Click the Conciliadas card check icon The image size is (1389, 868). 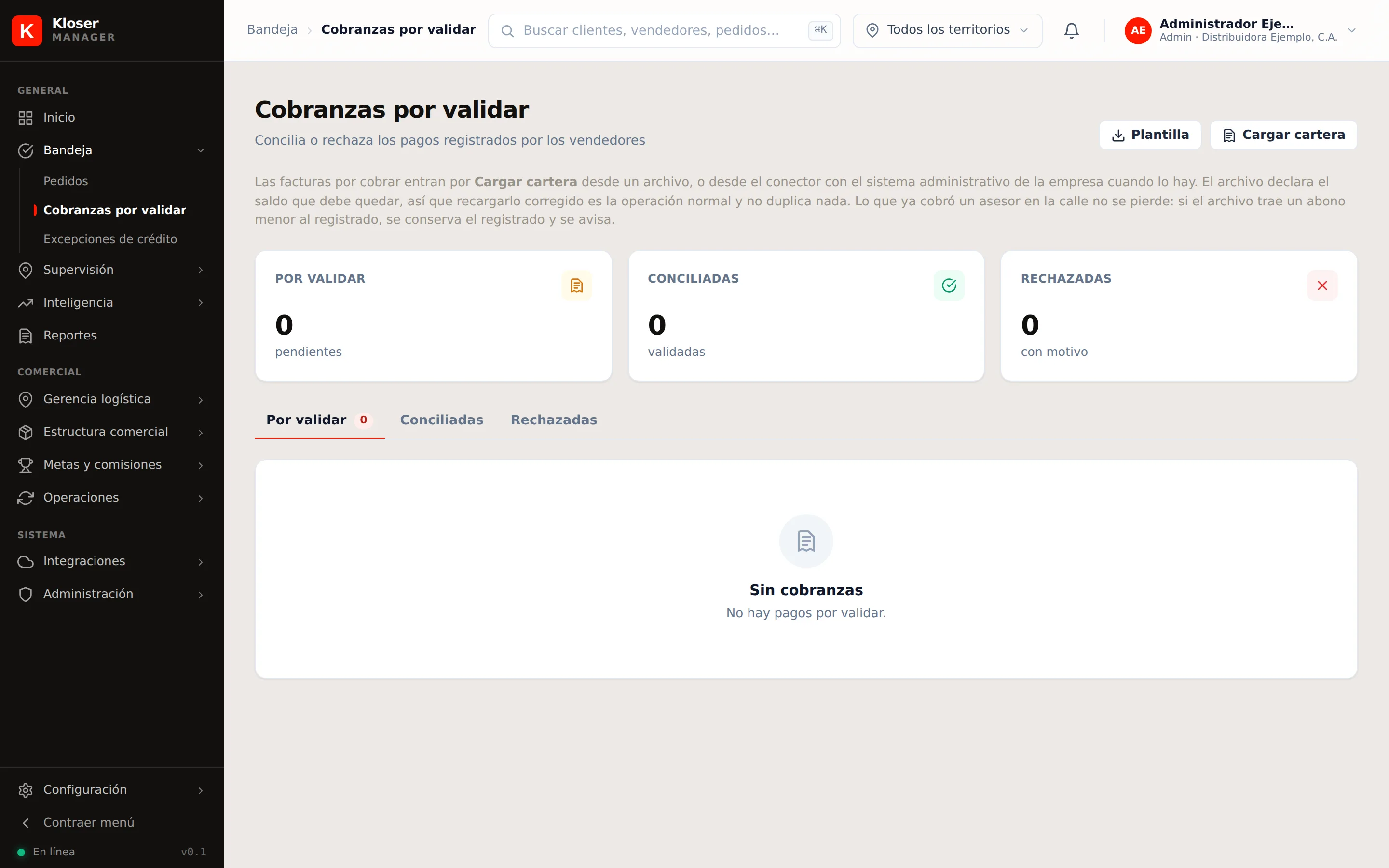click(x=949, y=285)
